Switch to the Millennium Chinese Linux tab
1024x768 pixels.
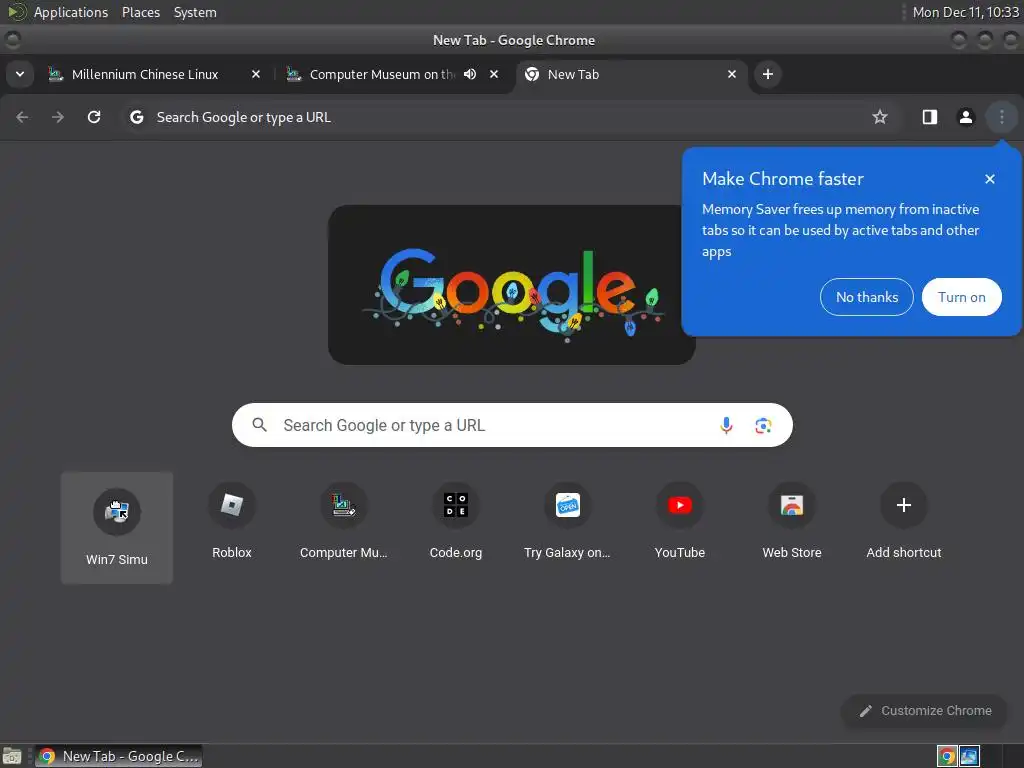pos(145,74)
